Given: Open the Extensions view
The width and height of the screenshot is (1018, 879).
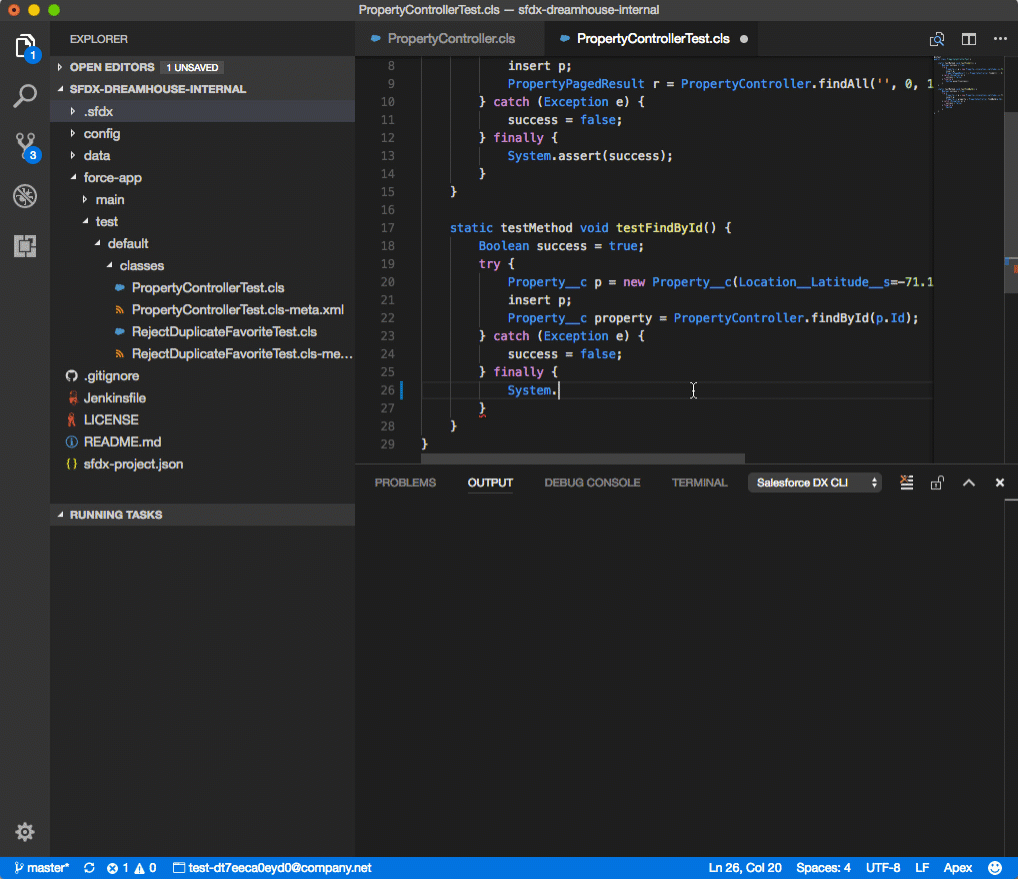Looking at the screenshot, I should 24,244.
